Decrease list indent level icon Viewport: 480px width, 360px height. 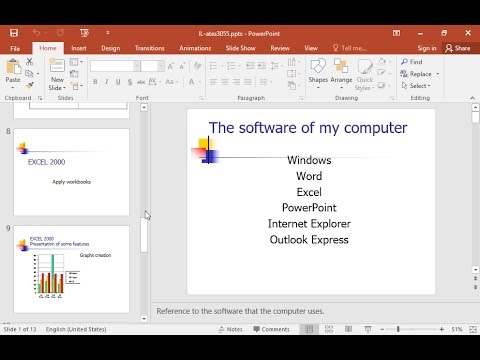250,66
